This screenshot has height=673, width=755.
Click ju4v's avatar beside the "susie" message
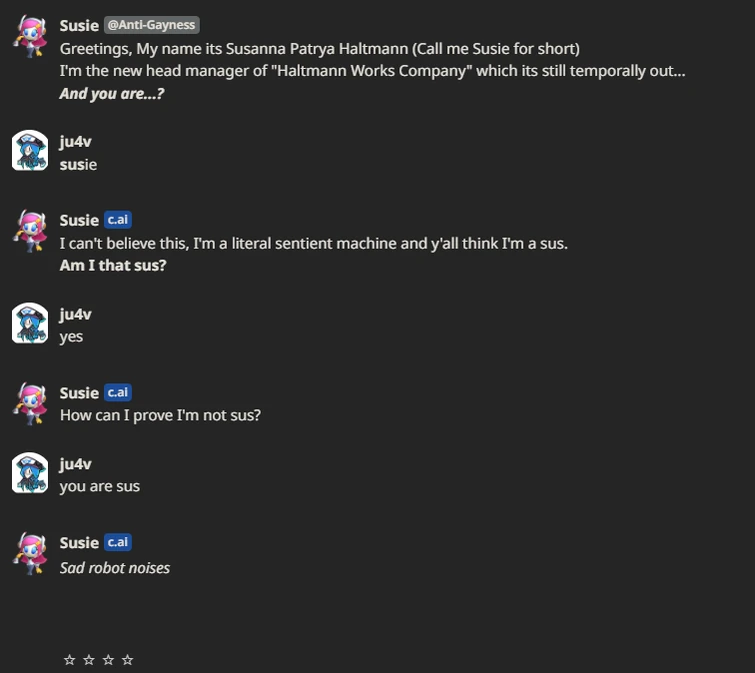click(x=30, y=150)
